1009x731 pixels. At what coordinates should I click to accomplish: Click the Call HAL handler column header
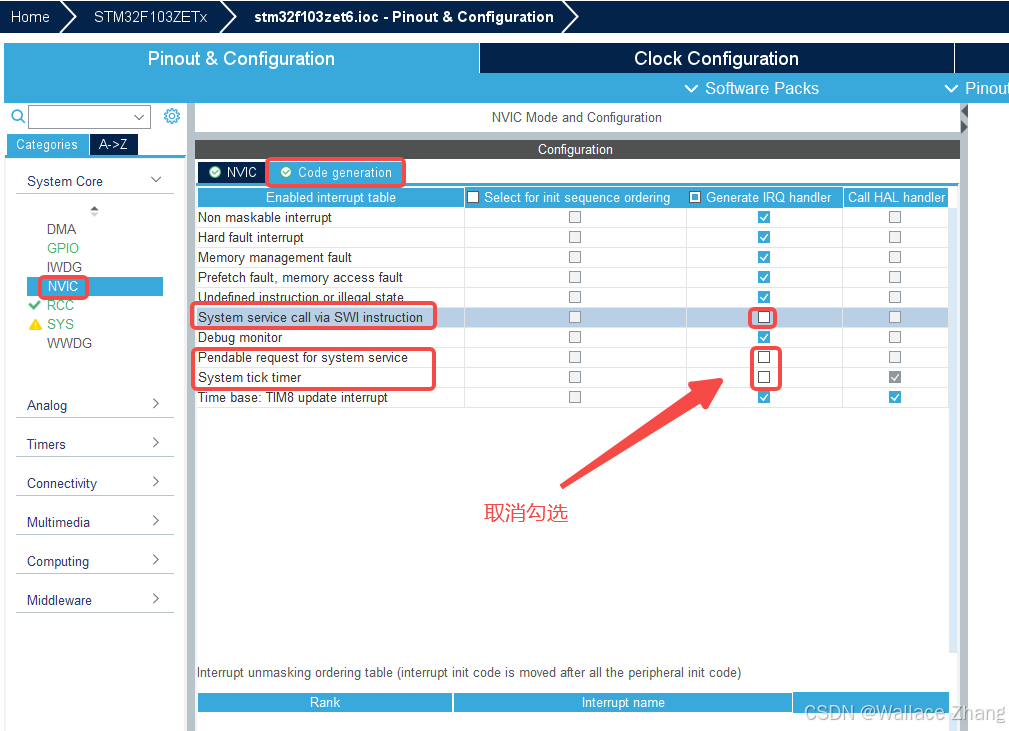click(896, 198)
